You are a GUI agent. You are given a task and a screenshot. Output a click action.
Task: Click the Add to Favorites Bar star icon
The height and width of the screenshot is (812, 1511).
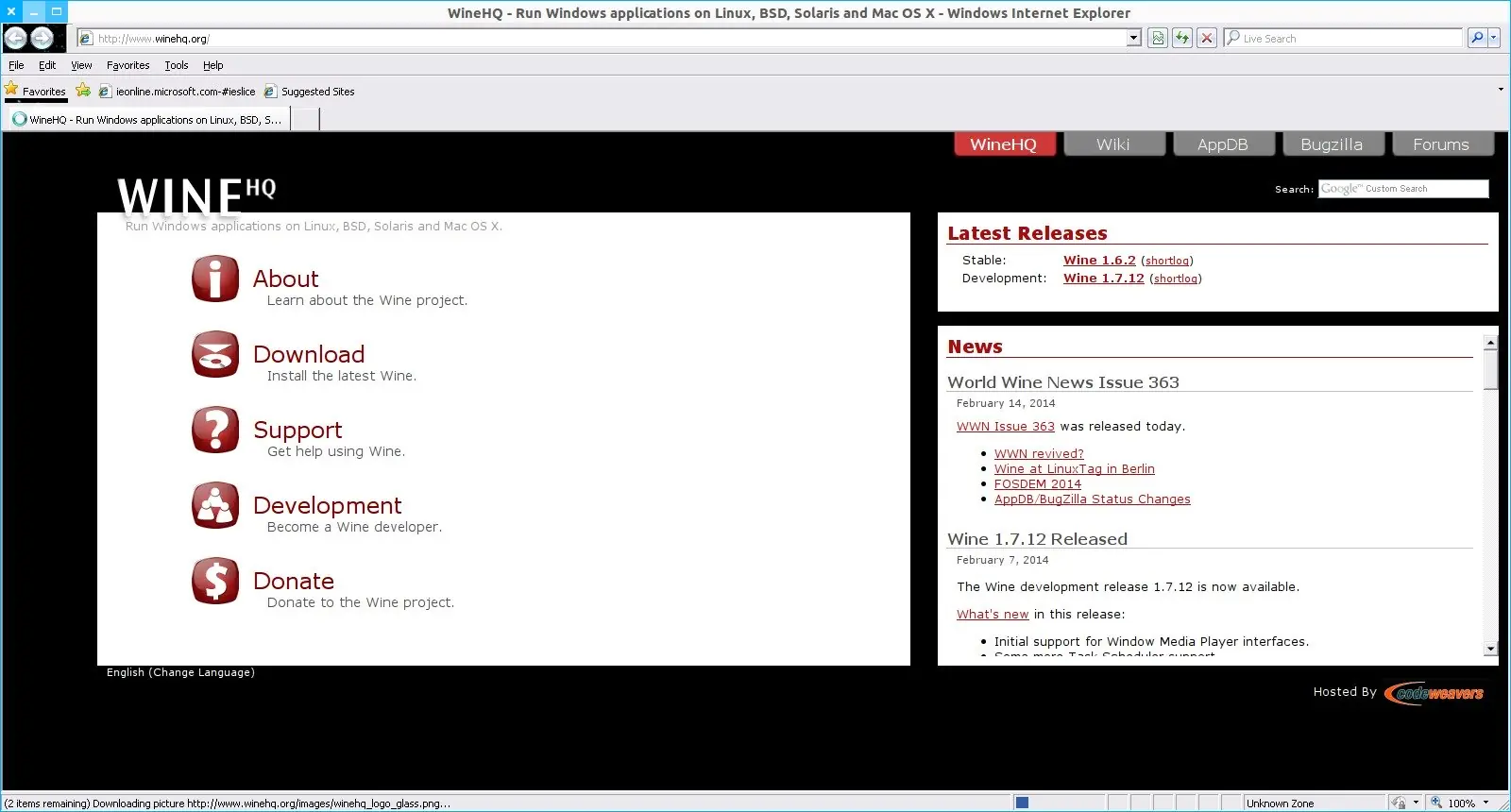point(83,91)
